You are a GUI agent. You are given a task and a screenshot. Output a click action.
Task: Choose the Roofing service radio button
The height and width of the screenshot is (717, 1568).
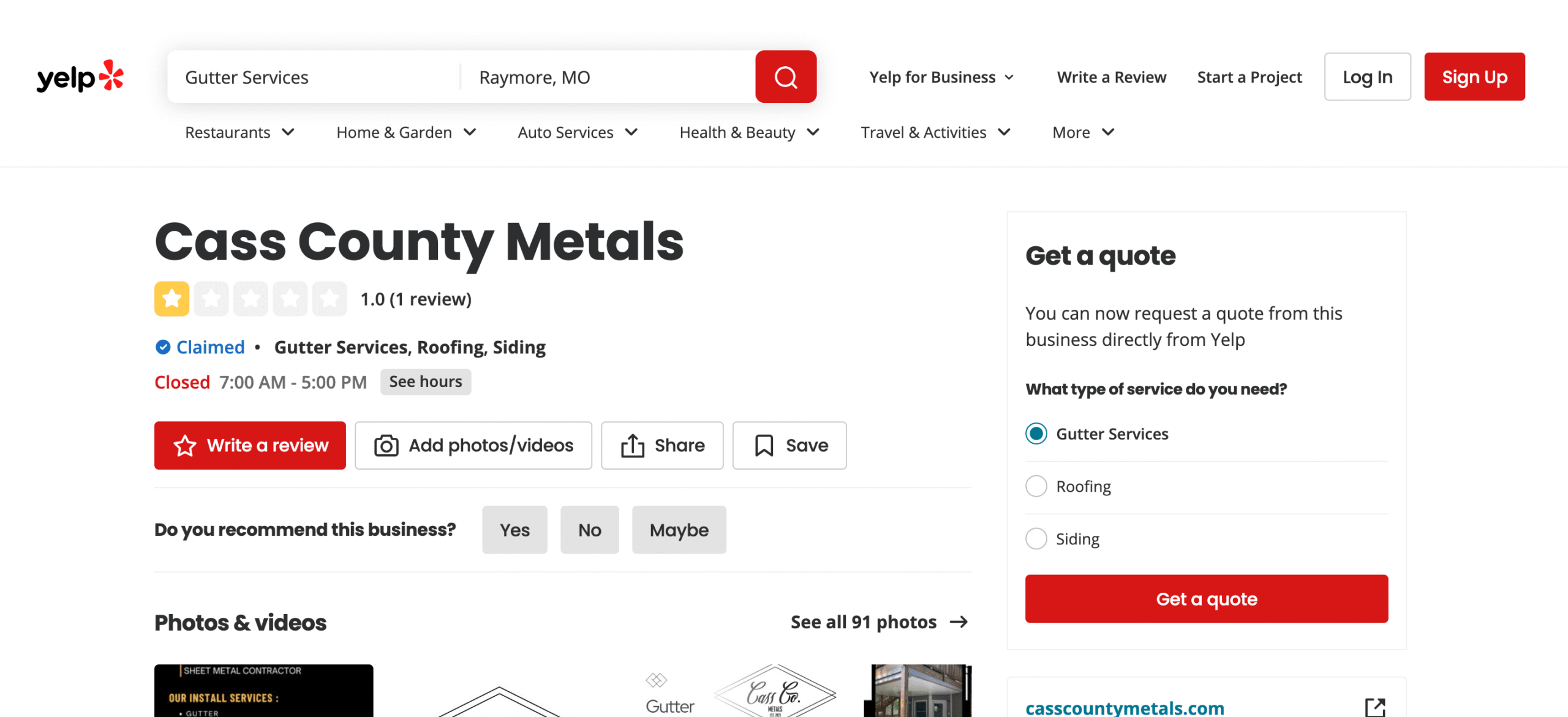click(1036, 486)
